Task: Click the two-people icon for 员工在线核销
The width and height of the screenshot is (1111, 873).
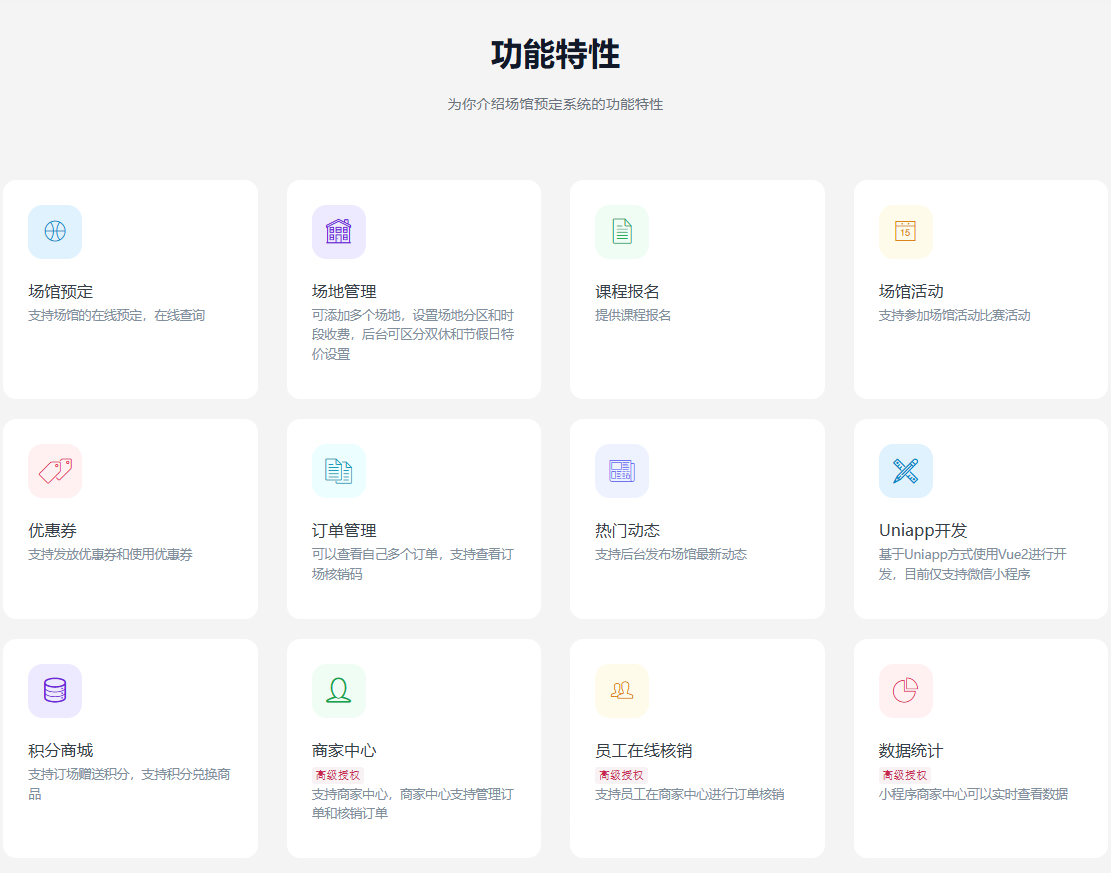Action: pyautogui.click(x=622, y=690)
